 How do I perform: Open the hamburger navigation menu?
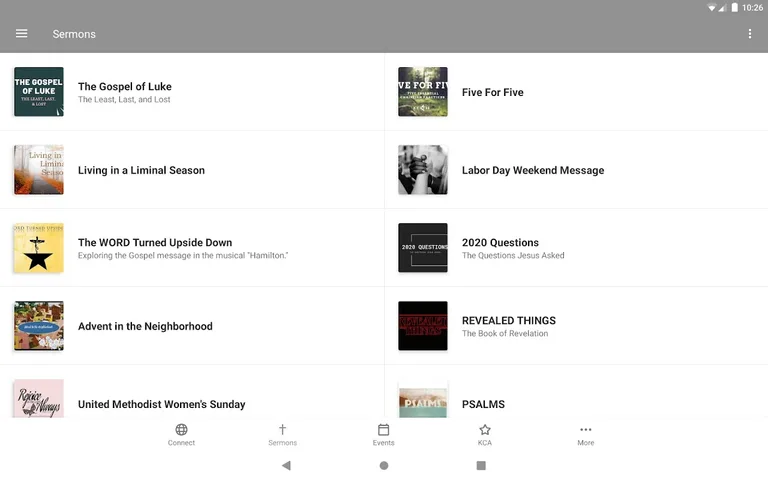point(21,34)
